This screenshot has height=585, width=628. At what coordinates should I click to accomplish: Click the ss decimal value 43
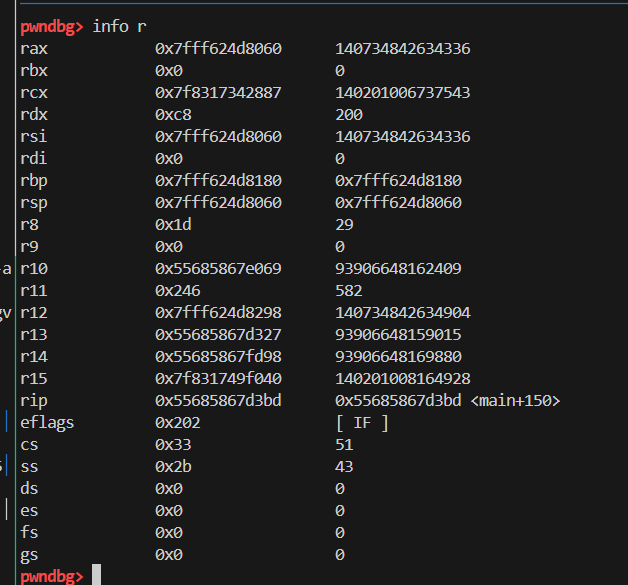click(x=344, y=466)
